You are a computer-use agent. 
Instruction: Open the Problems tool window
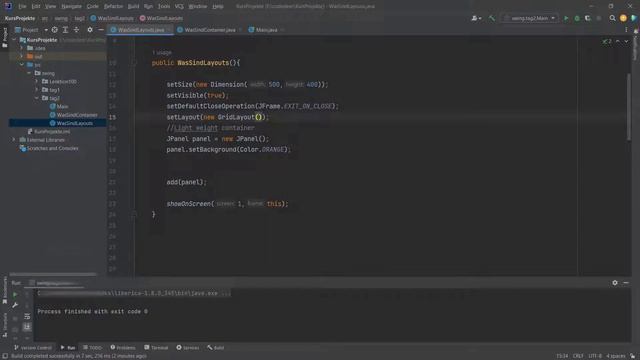(x=122, y=348)
